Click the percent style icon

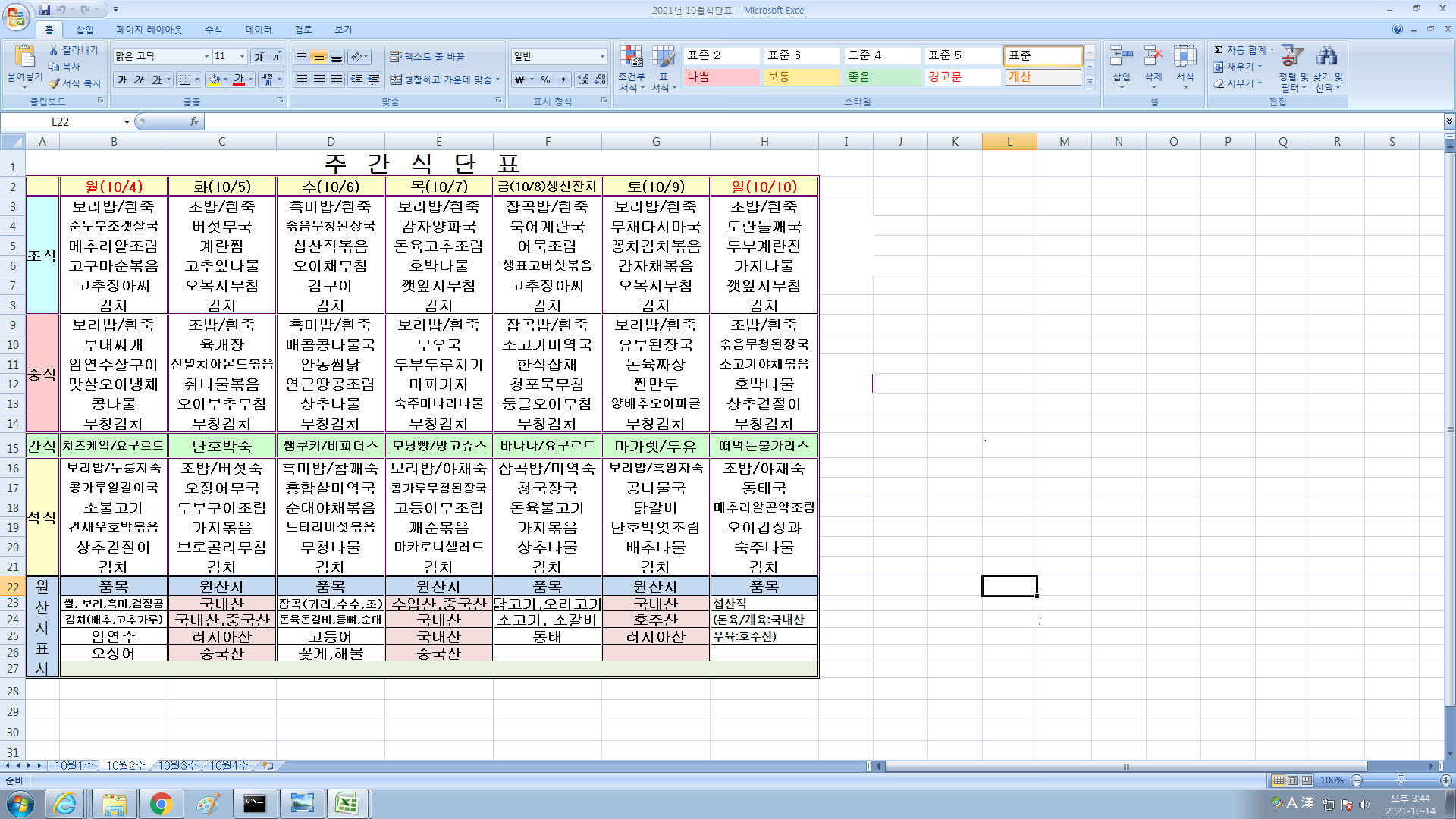545,79
